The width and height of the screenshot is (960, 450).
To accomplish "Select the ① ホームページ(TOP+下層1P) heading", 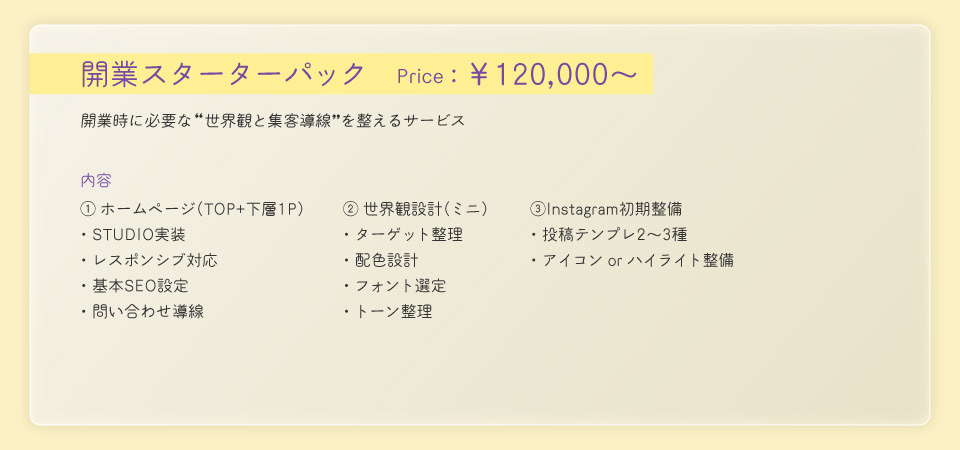I will coord(192,209).
